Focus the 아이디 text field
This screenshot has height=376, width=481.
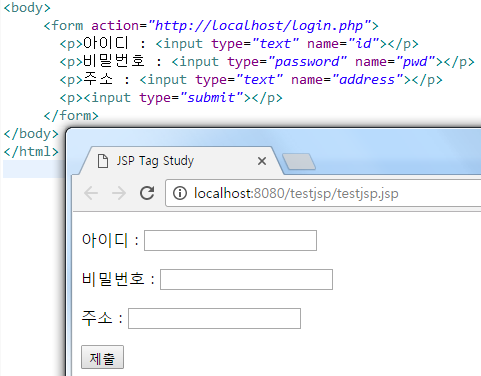(230, 240)
